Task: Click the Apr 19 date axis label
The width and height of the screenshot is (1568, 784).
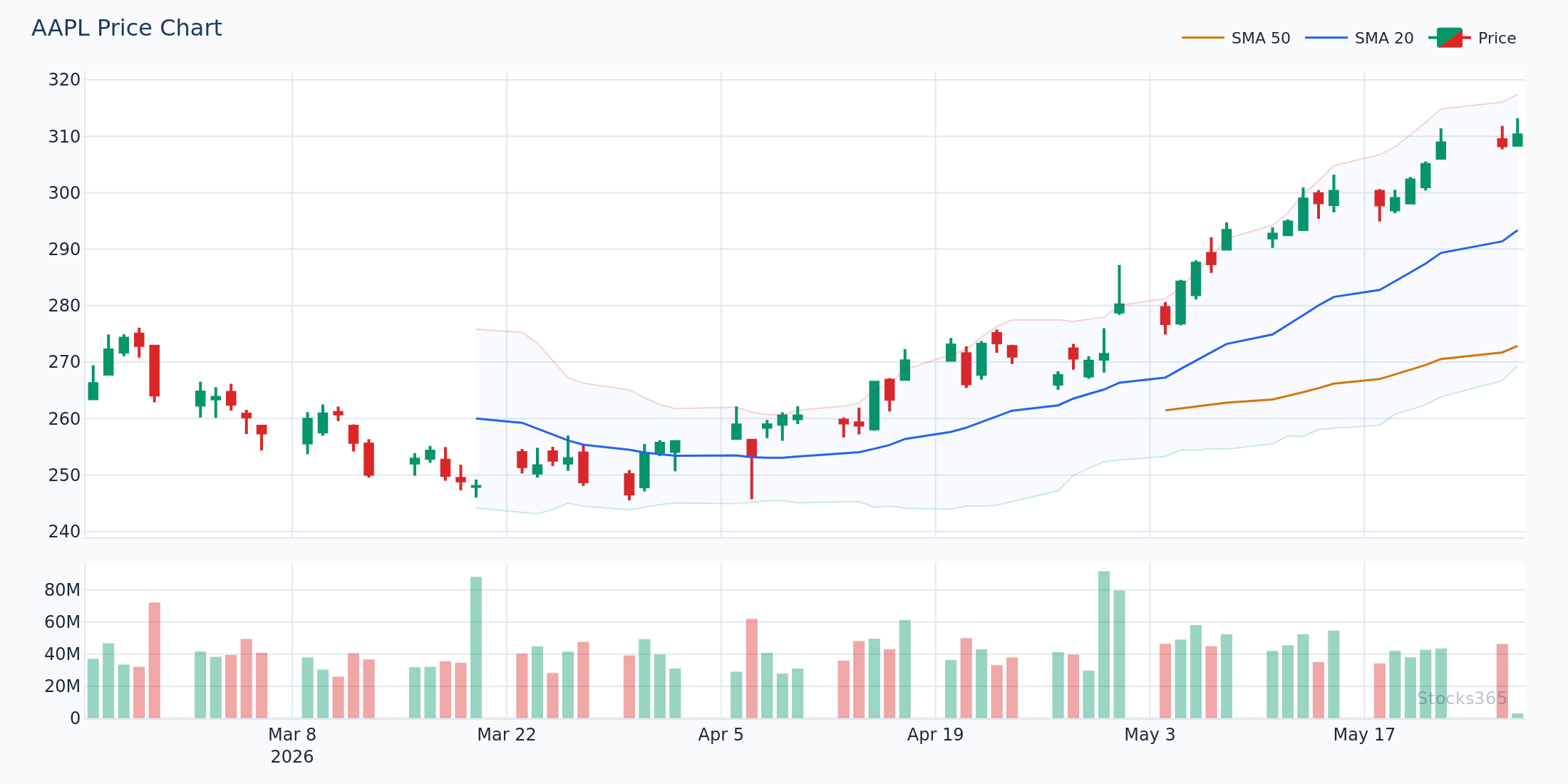Action: tap(935, 735)
